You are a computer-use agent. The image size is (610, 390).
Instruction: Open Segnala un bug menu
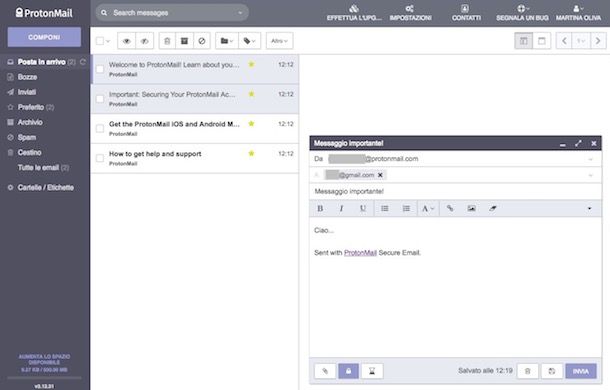click(522, 13)
